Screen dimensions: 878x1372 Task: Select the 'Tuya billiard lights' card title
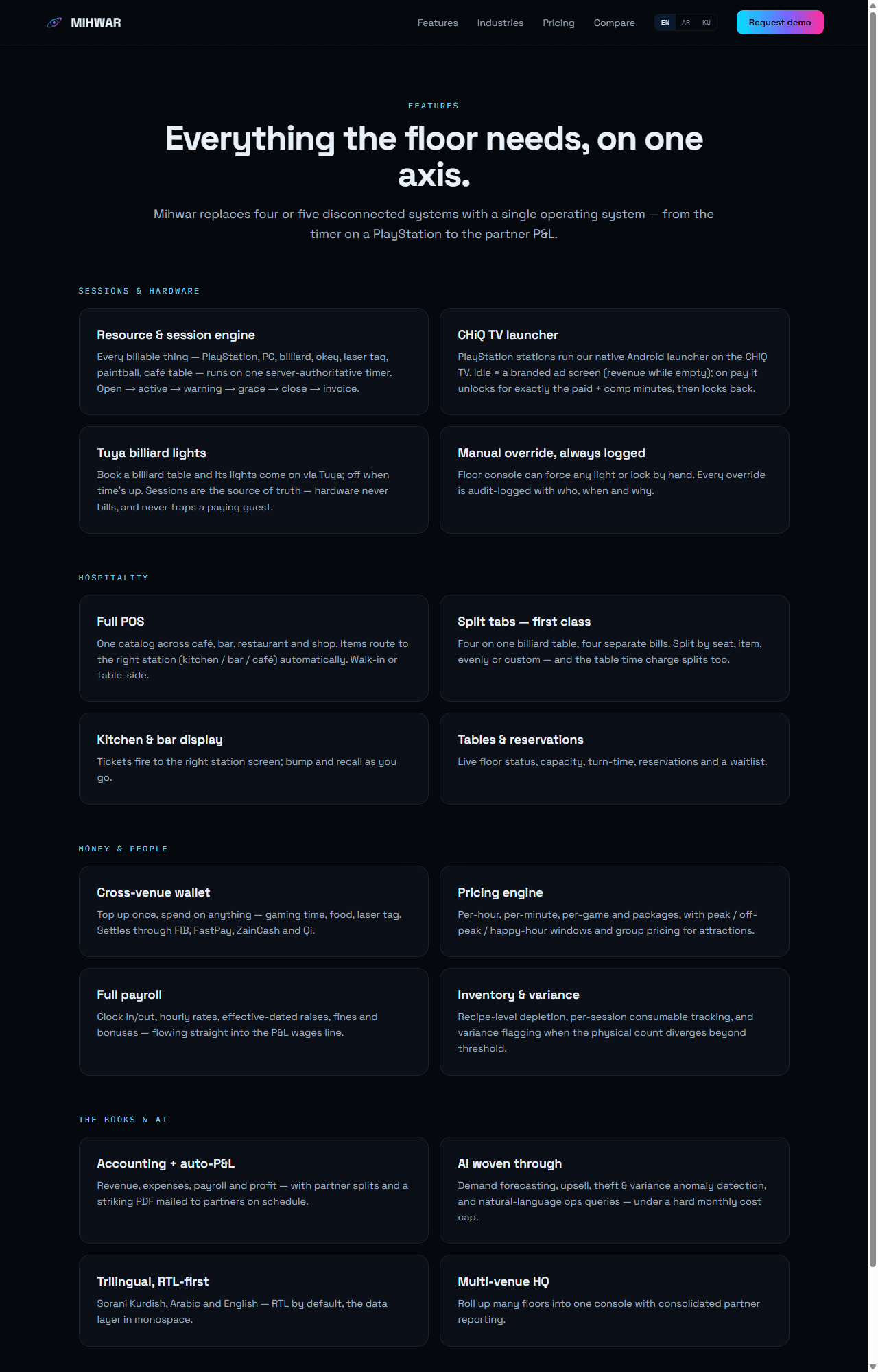(x=152, y=453)
